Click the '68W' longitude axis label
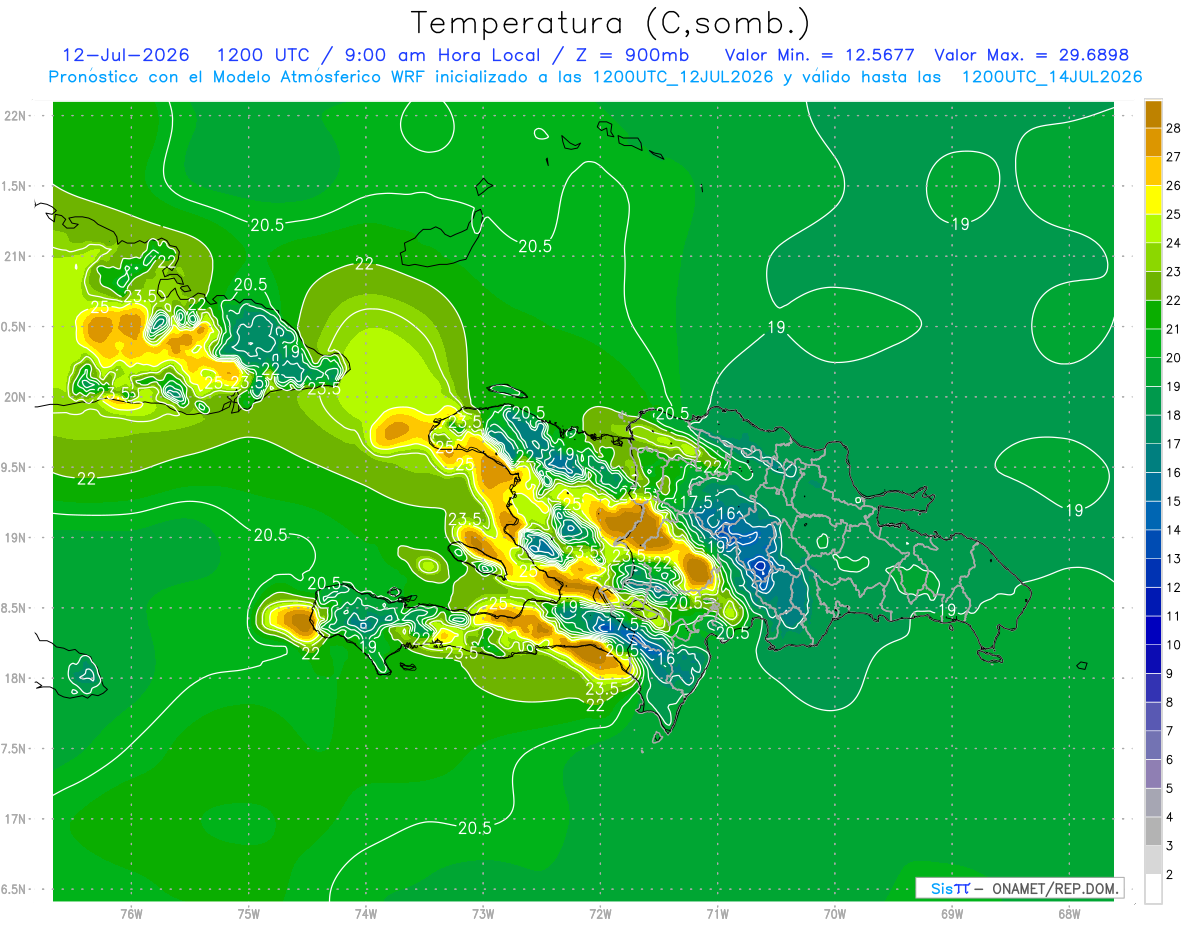1200x927 pixels. point(1069,913)
